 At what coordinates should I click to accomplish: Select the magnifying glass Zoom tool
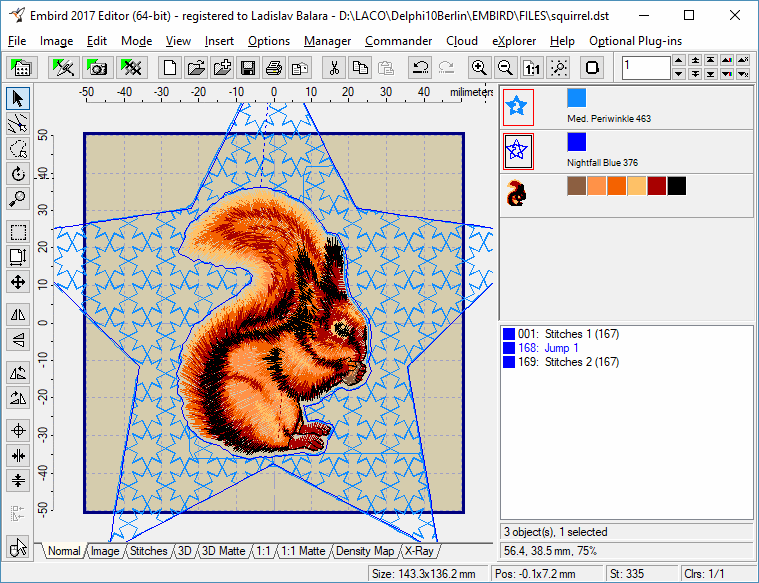pos(18,199)
